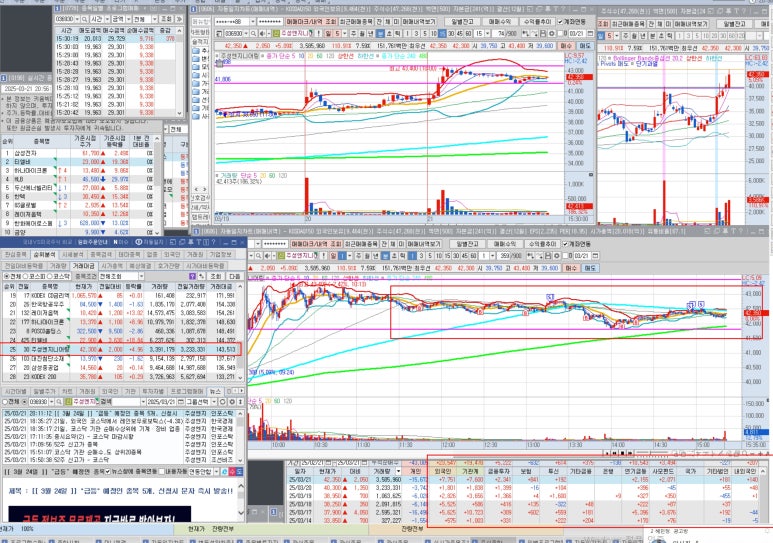Toggle the 계좌연동 checkbox in bottom chart window

pyautogui.click(x=564, y=244)
